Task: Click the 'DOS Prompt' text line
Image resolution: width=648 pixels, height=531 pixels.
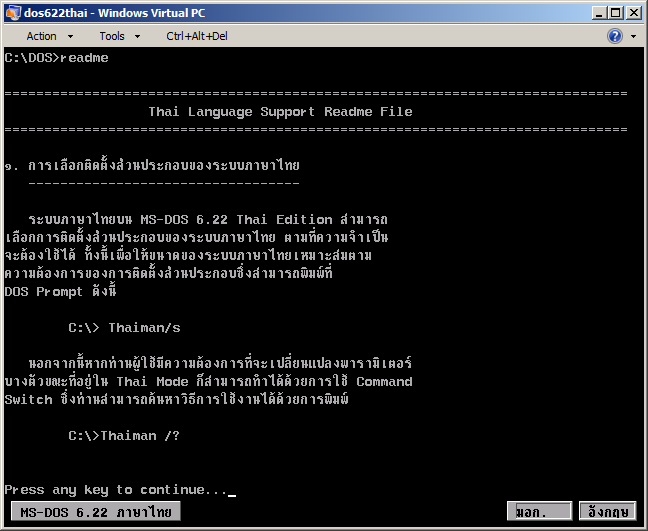Action: point(60,292)
